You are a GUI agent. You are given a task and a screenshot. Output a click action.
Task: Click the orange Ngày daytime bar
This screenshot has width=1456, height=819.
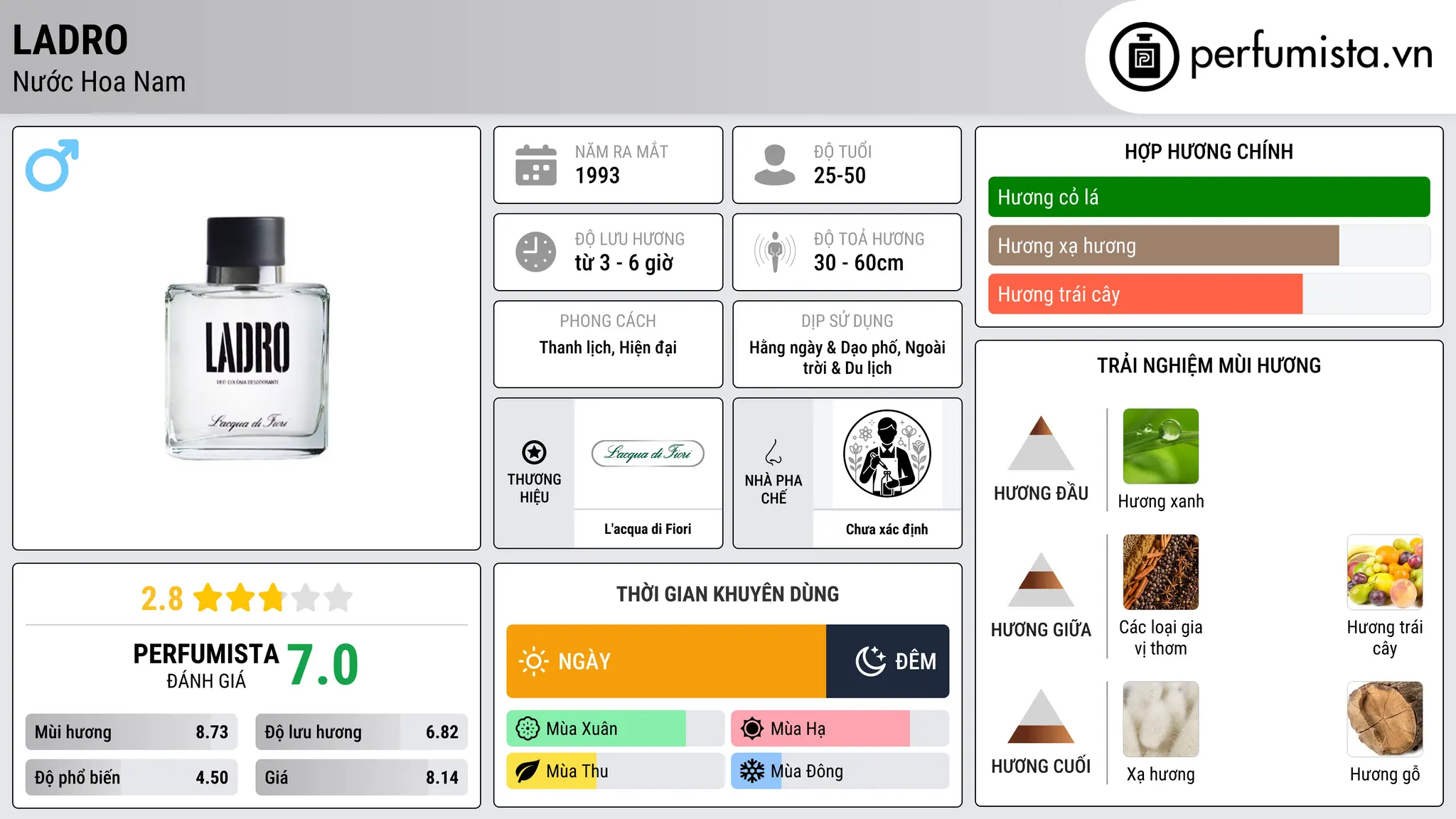pos(666,661)
